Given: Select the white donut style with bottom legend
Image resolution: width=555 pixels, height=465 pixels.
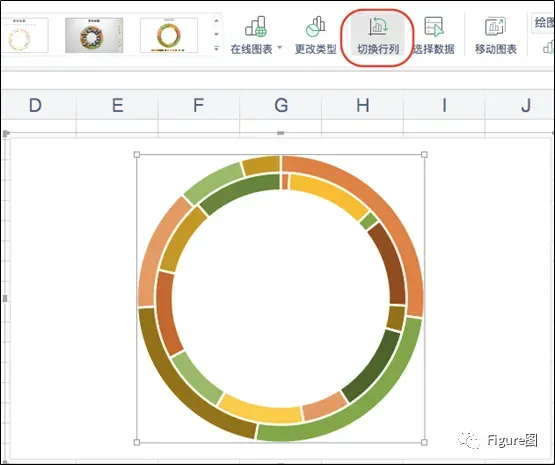Looking at the screenshot, I should coord(169,35).
